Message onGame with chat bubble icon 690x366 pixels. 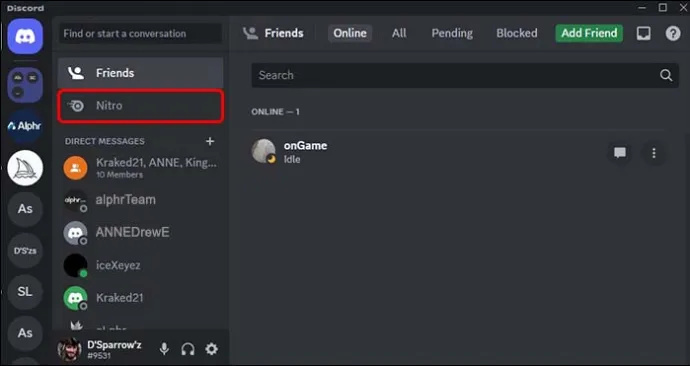coord(620,153)
